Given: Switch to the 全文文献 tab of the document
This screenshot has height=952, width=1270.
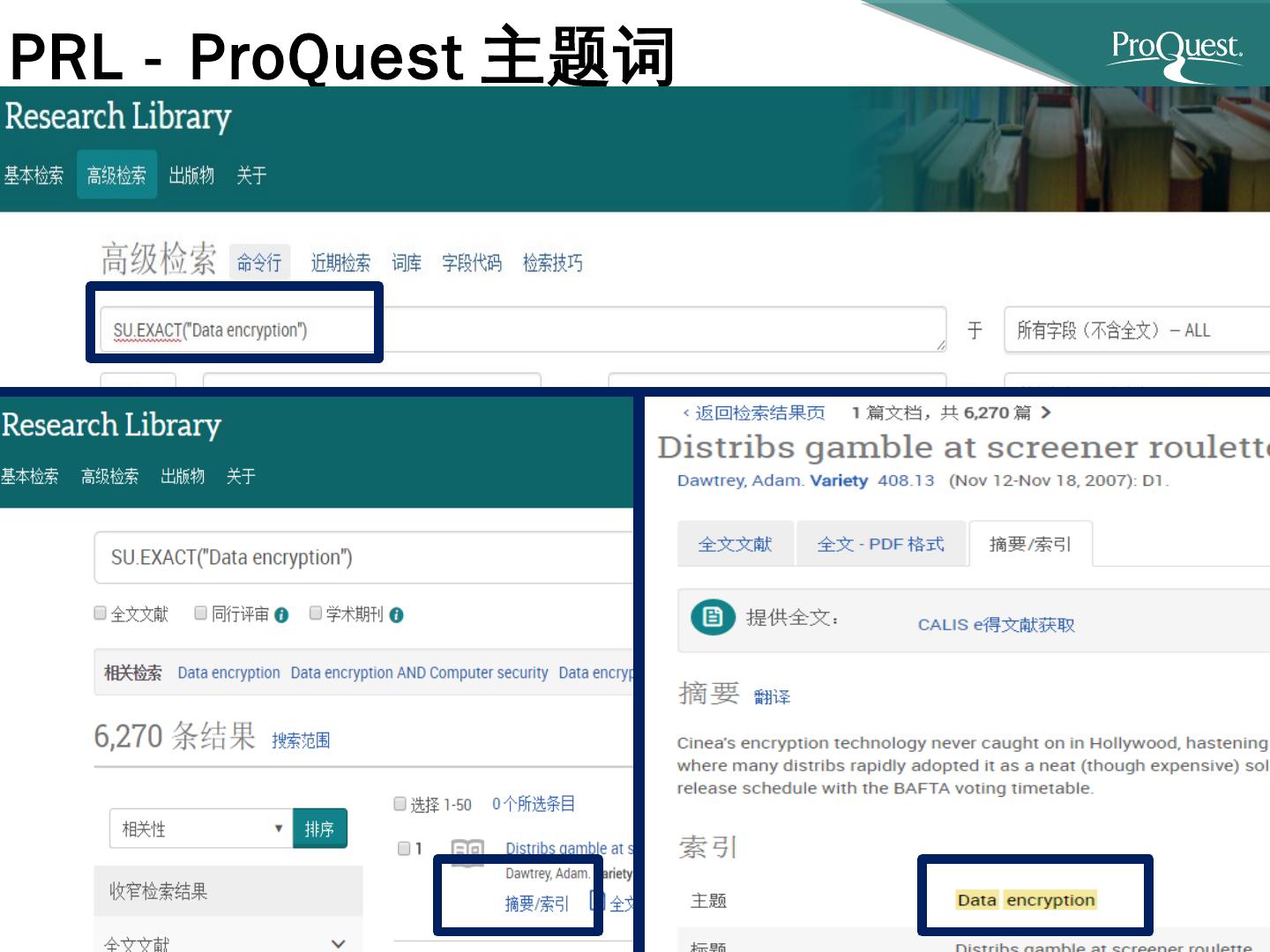Looking at the screenshot, I should pyautogui.click(x=735, y=544).
